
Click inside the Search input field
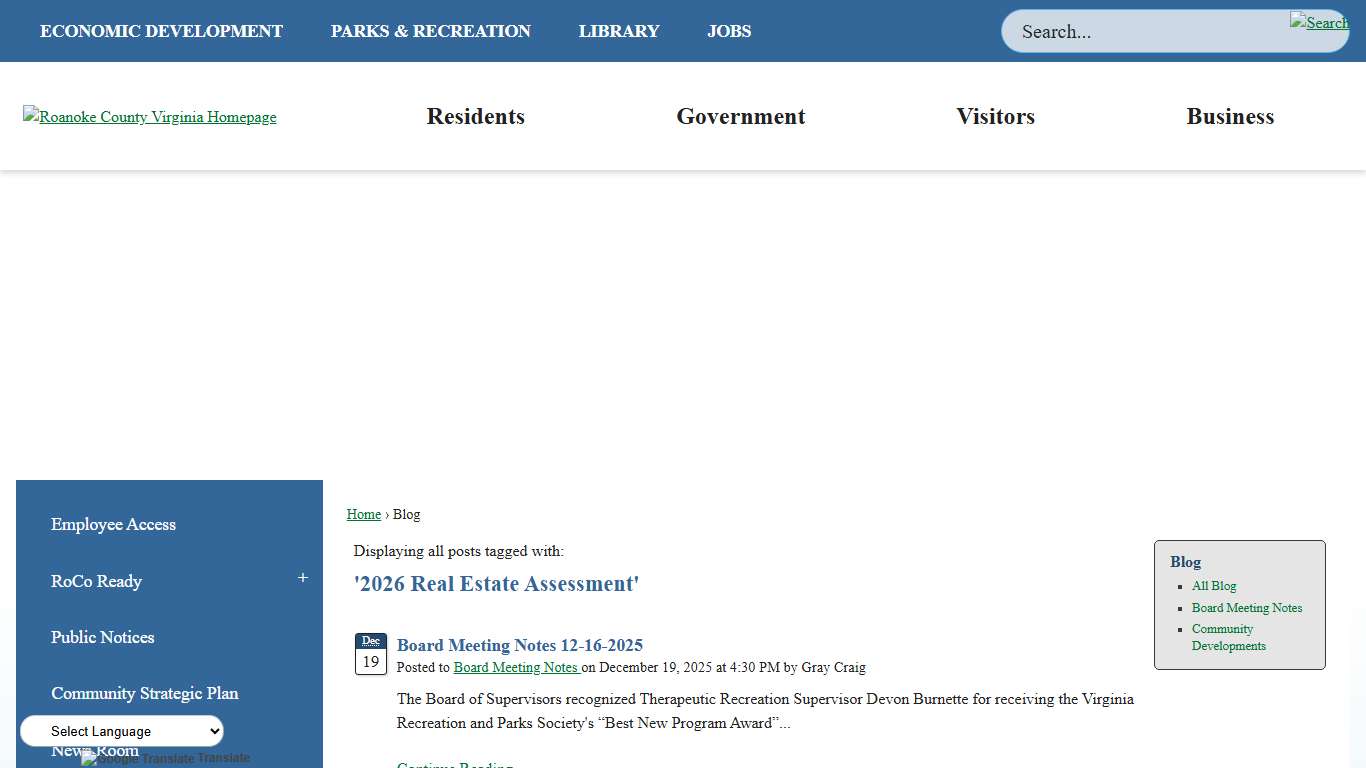click(1150, 31)
